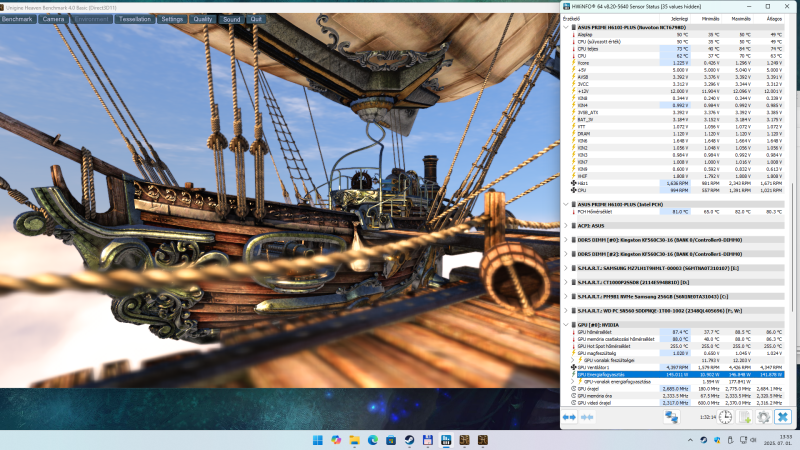This screenshot has width=800, height=450.
Task: Select the GPU órajel row
Action: click(x=679, y=389)
